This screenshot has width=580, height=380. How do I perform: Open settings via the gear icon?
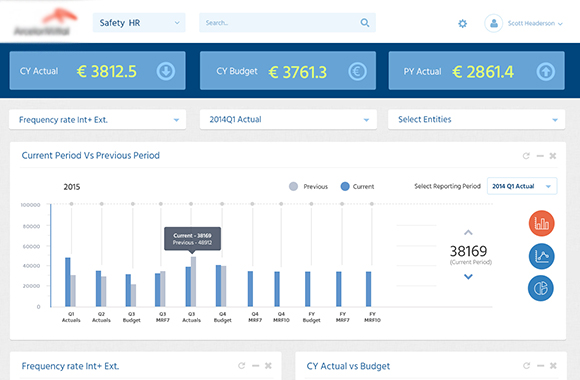pos(462,24)
